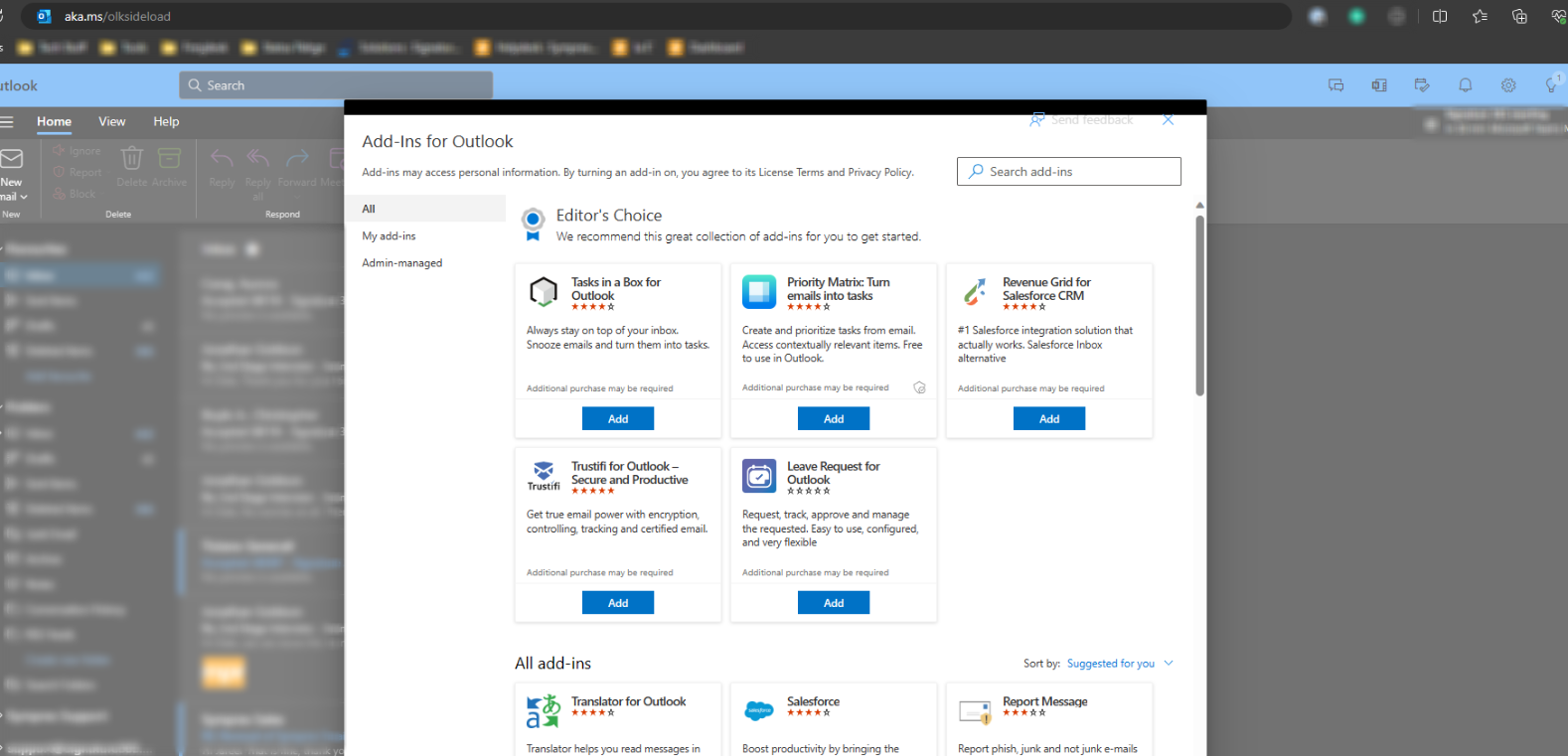The image size is (1568, 756).
Task: Add Leave Request for Outlook
Action: click(x=834, y=603)
